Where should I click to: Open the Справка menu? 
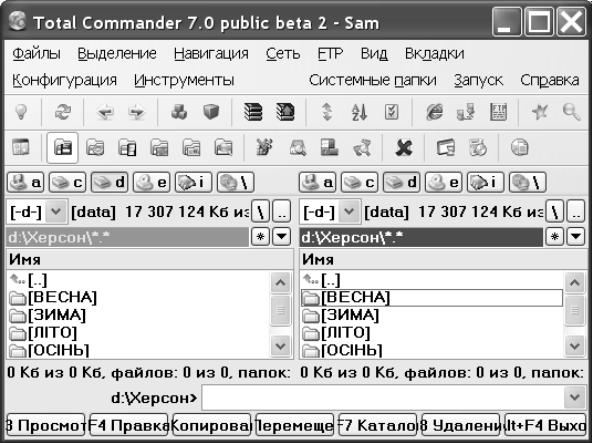(x=550, y=80)
